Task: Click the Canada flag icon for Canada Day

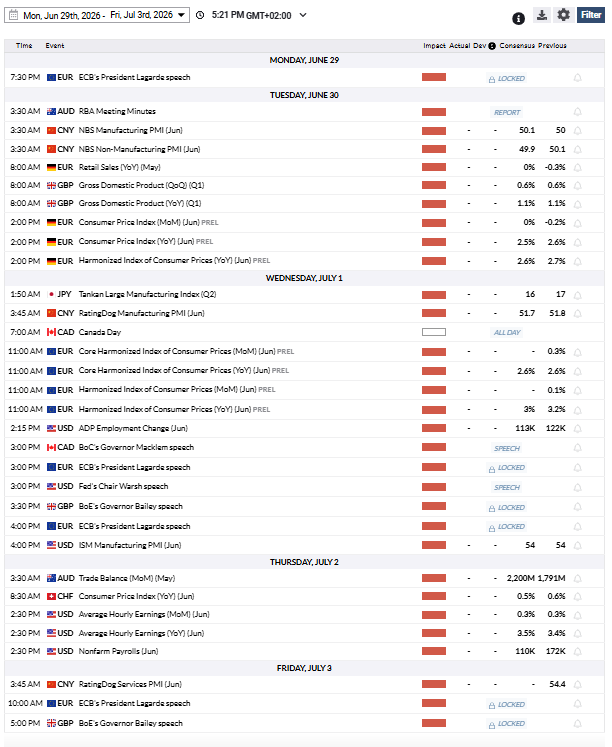Action: click(51, 332)
